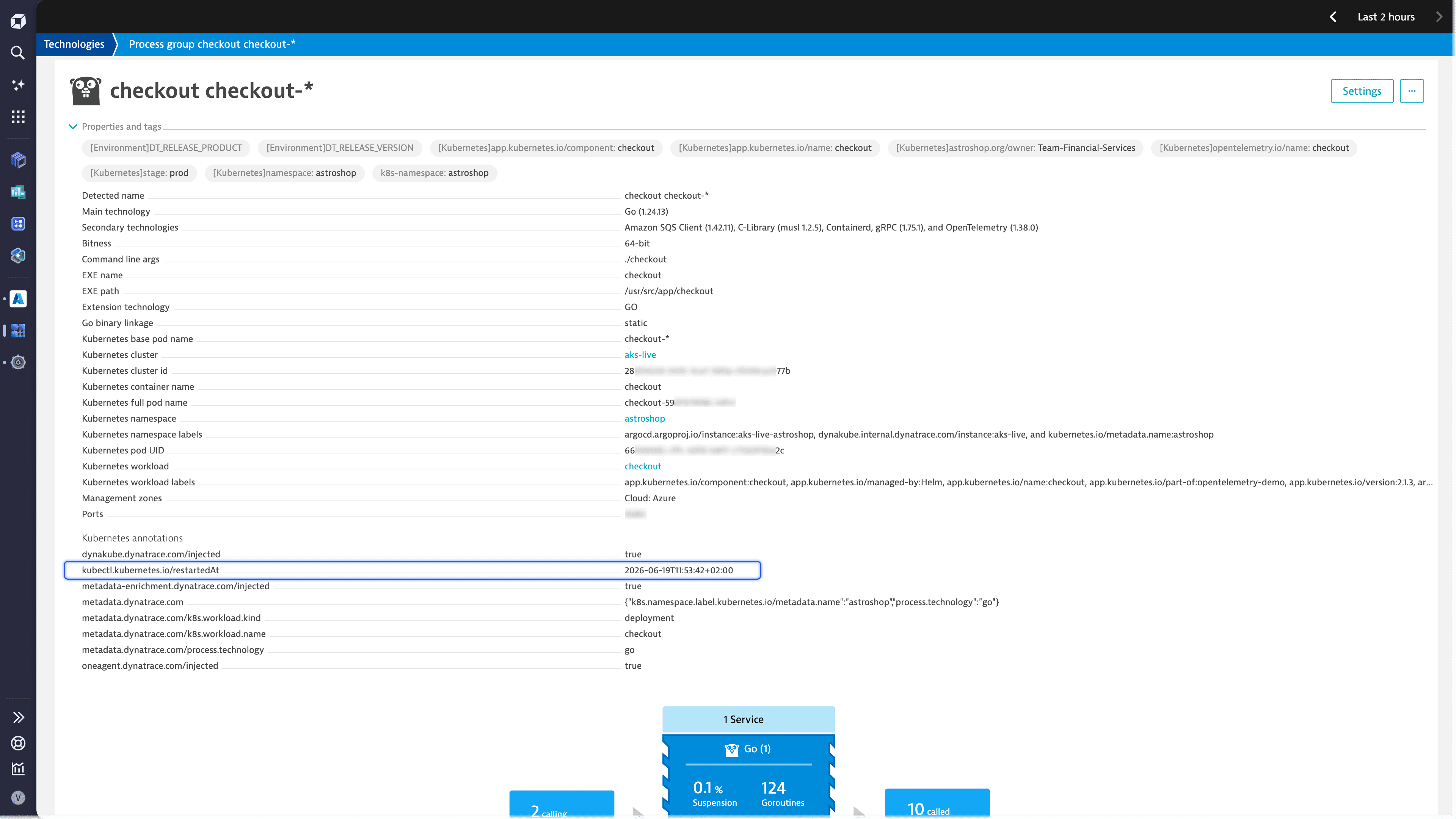Open the search icon in sidebar
The image size is (1456, 819).
pyautogui.click(x=18, y=53)
